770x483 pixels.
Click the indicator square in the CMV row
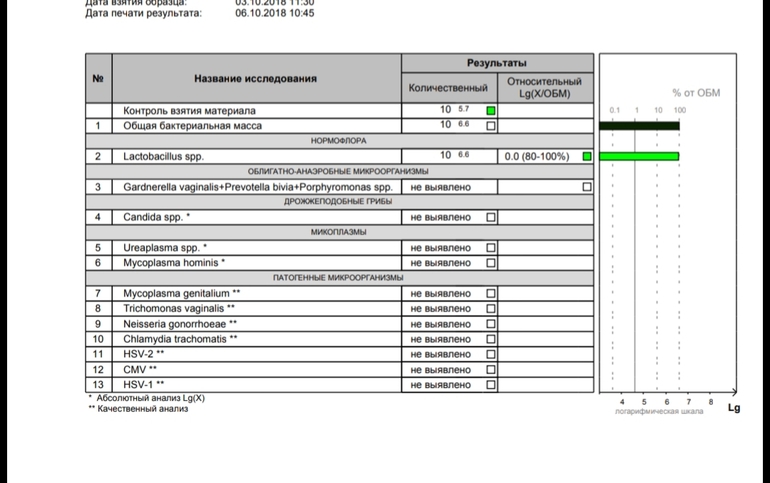click(x=491, y=370)
